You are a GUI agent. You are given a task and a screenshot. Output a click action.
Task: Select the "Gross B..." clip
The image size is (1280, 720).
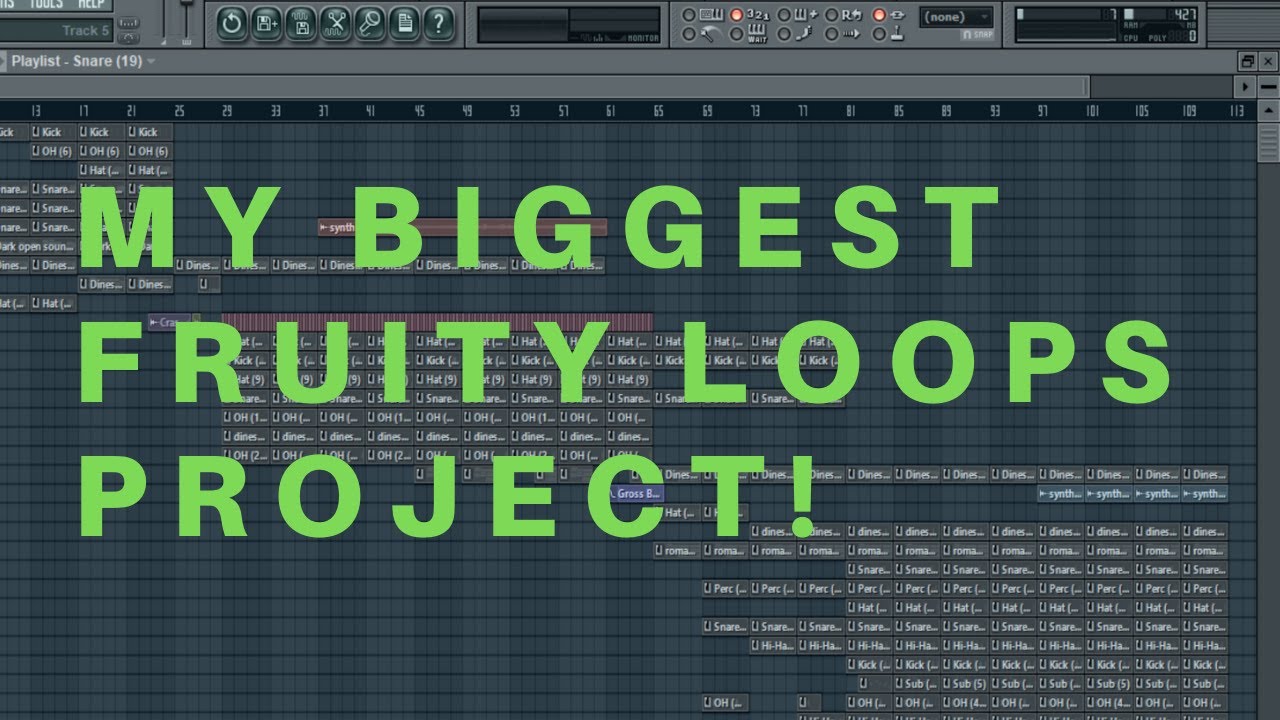tap(635, 494)
